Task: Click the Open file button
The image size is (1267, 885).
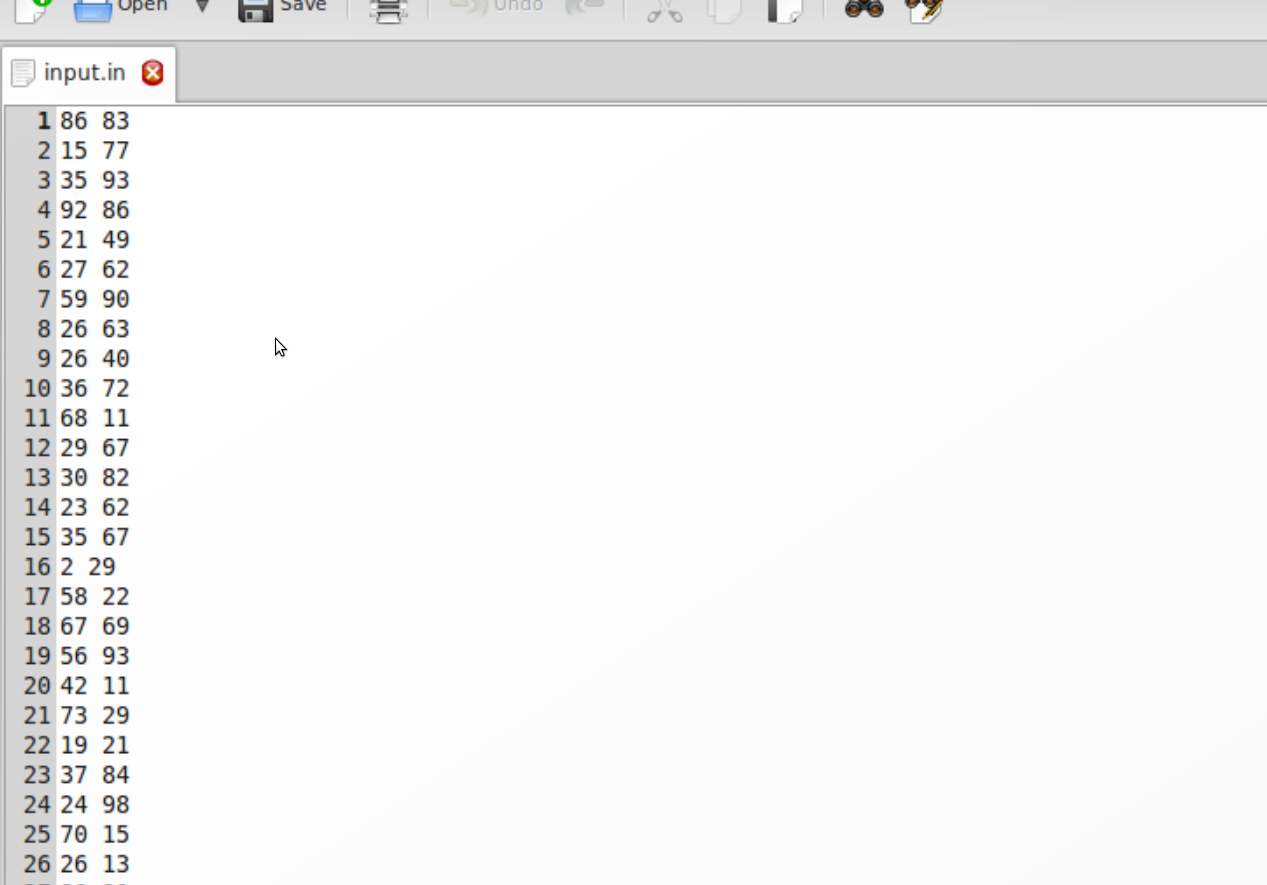Action: click(120, 8)
